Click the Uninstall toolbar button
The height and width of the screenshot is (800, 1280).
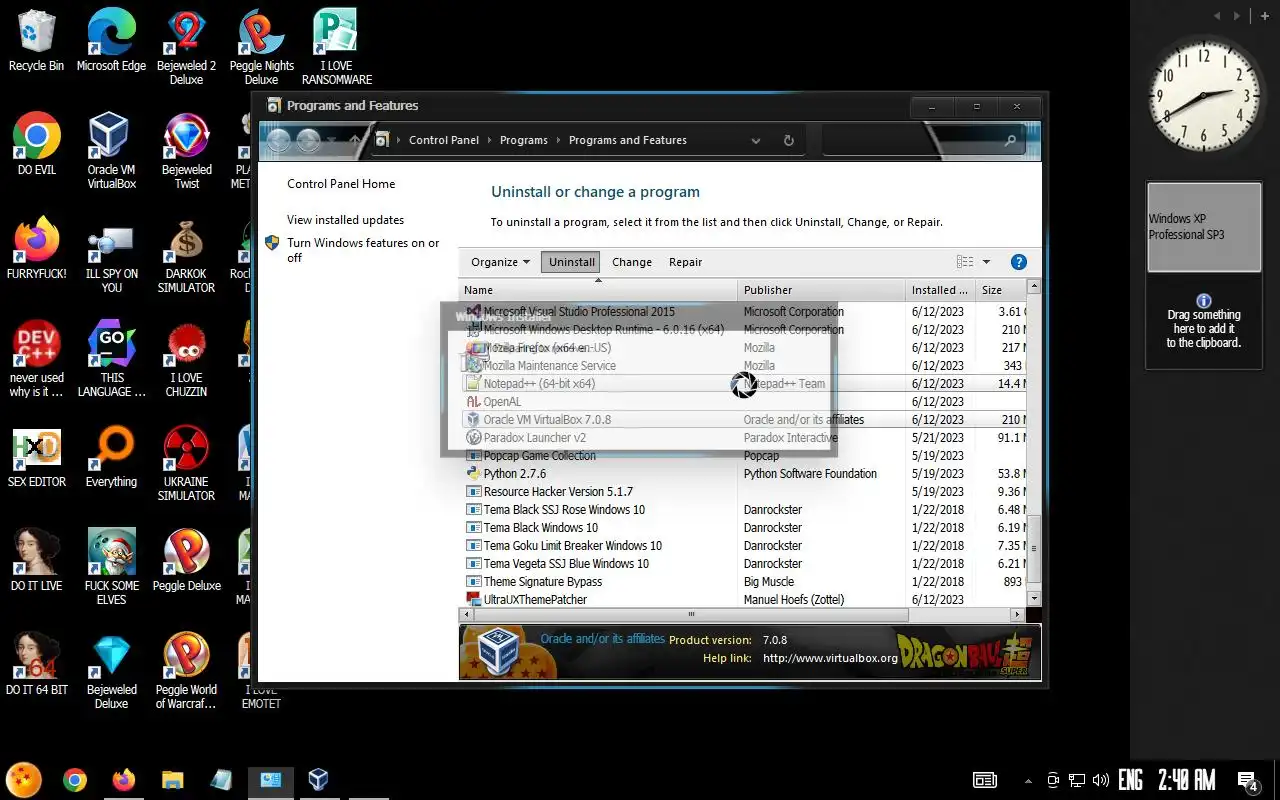(x=572, y=262)
